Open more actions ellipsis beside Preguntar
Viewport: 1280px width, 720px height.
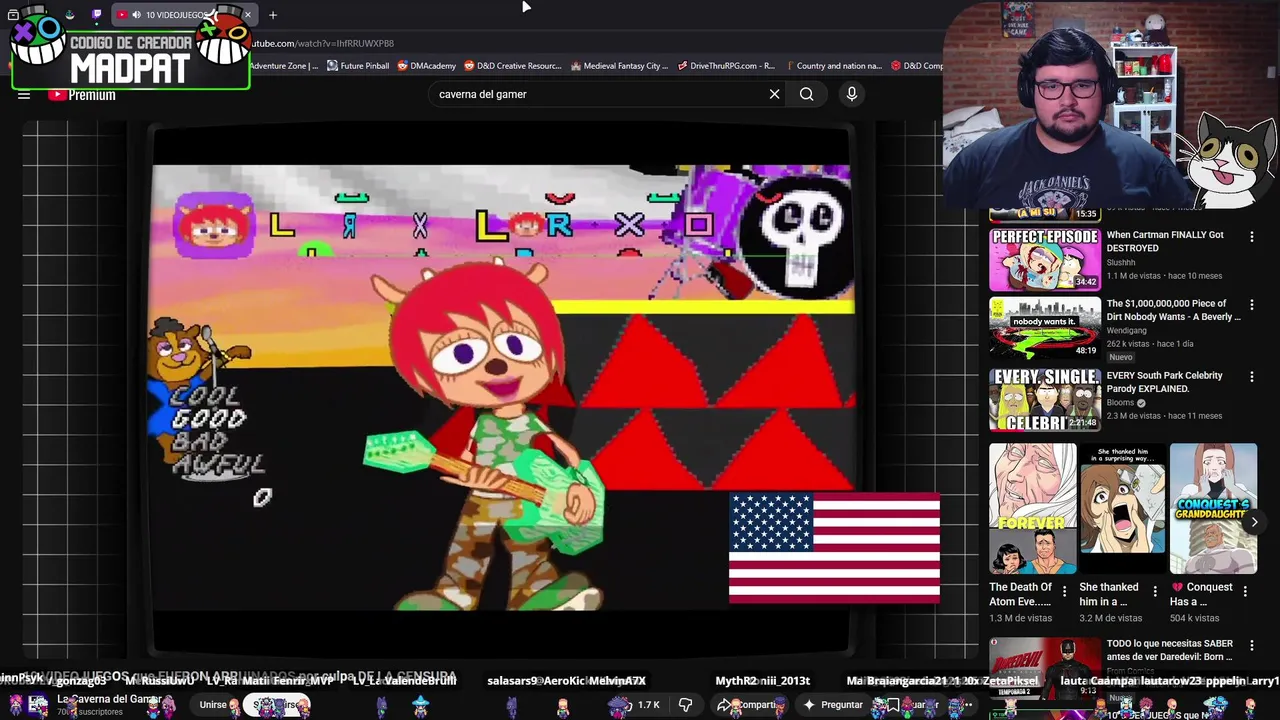[966, 705]
